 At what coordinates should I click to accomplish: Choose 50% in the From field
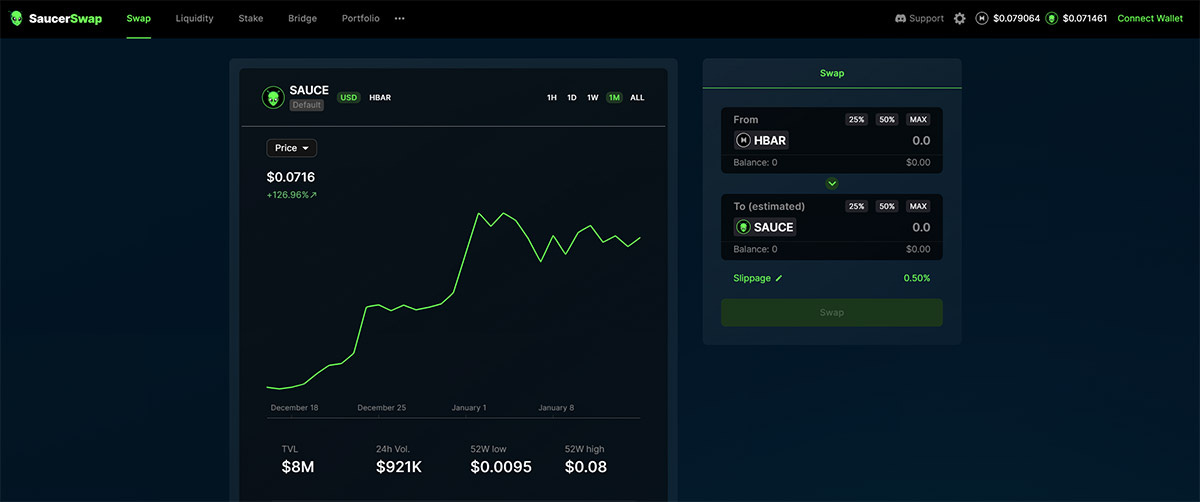887,119
